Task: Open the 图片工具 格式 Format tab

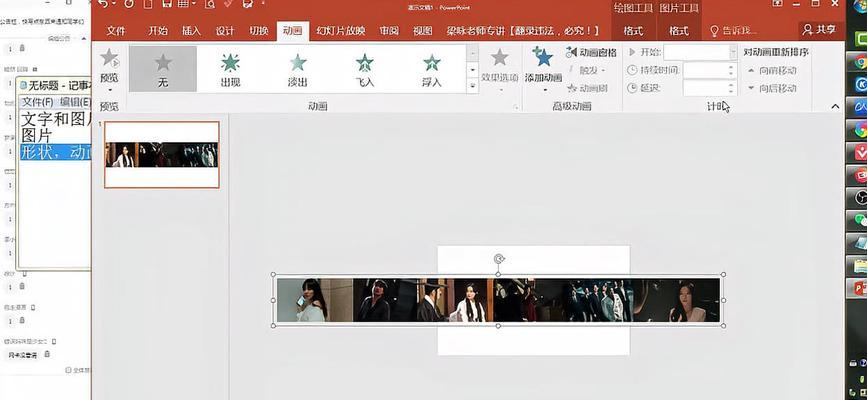Action: [x=679, y=31]
